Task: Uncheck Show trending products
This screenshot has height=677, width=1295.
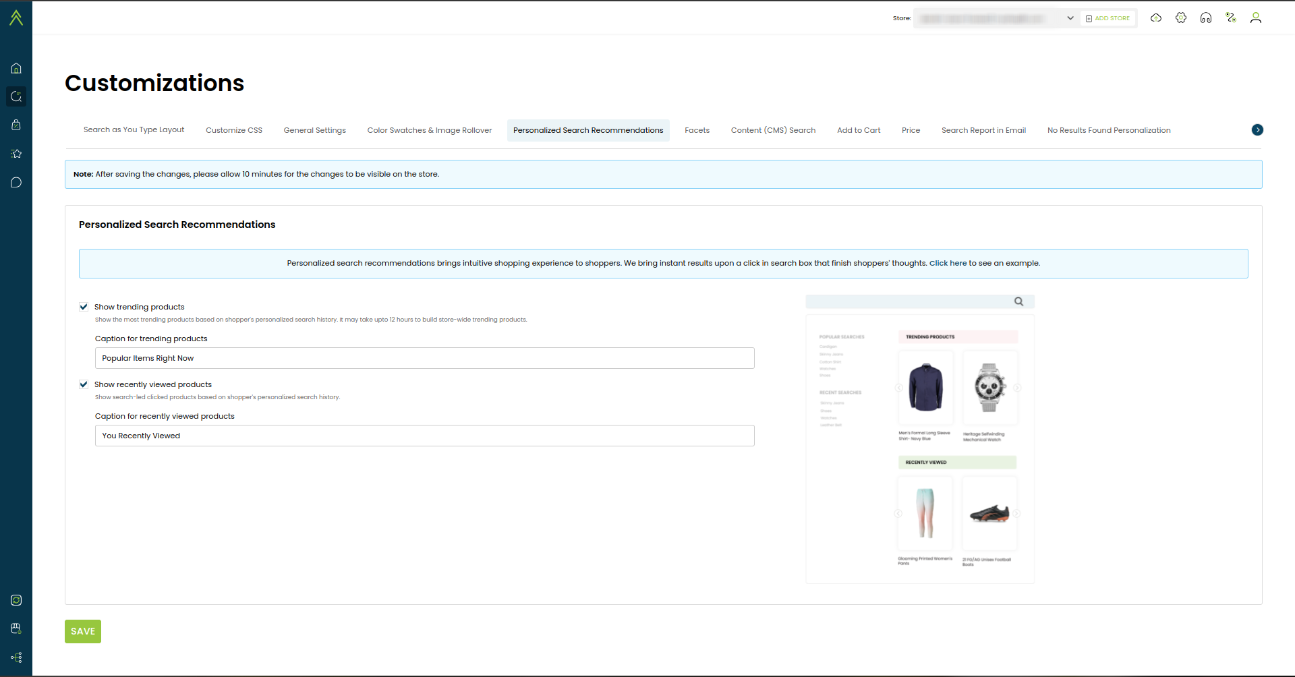Action: click(x=84, y=307)
